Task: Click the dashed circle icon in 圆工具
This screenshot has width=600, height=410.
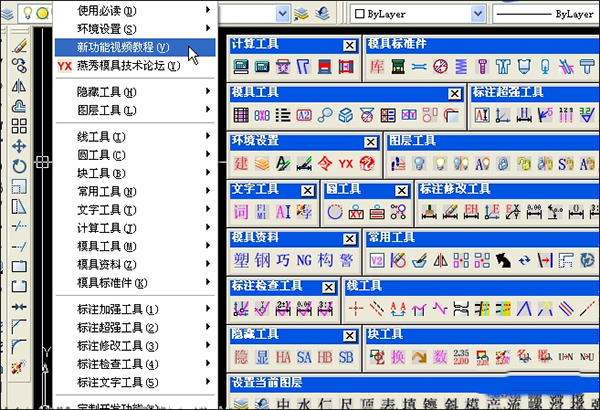Action: [x=335, y=212]
